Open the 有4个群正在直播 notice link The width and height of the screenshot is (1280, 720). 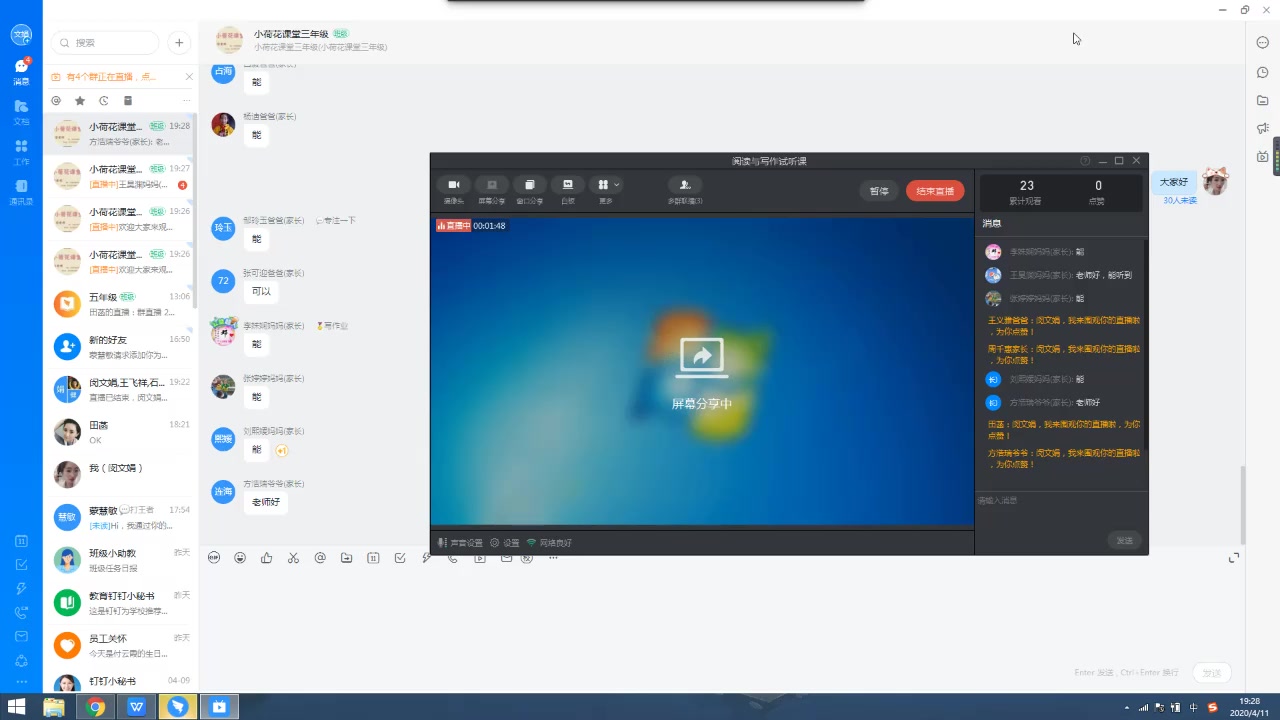[x=111, y=76]
